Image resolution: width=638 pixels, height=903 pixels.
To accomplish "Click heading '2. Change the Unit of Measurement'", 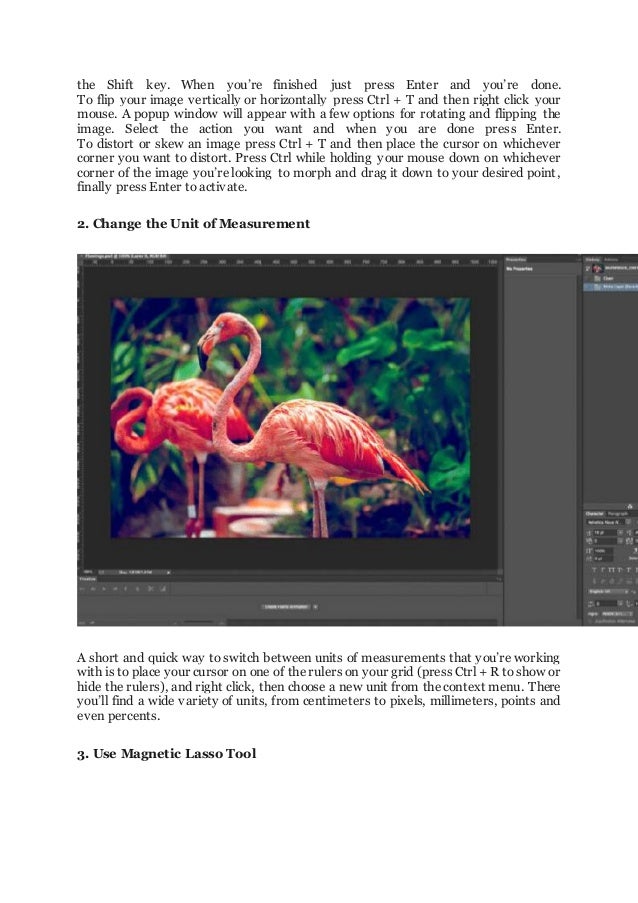I will (x=193, y=223).
